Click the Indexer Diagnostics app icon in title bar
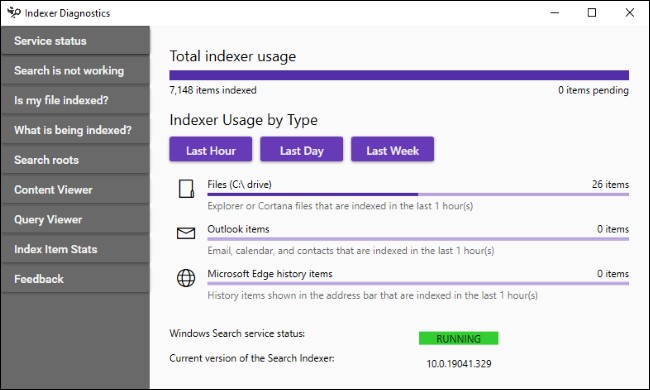650x390 pixels. [x=14, y=13]
